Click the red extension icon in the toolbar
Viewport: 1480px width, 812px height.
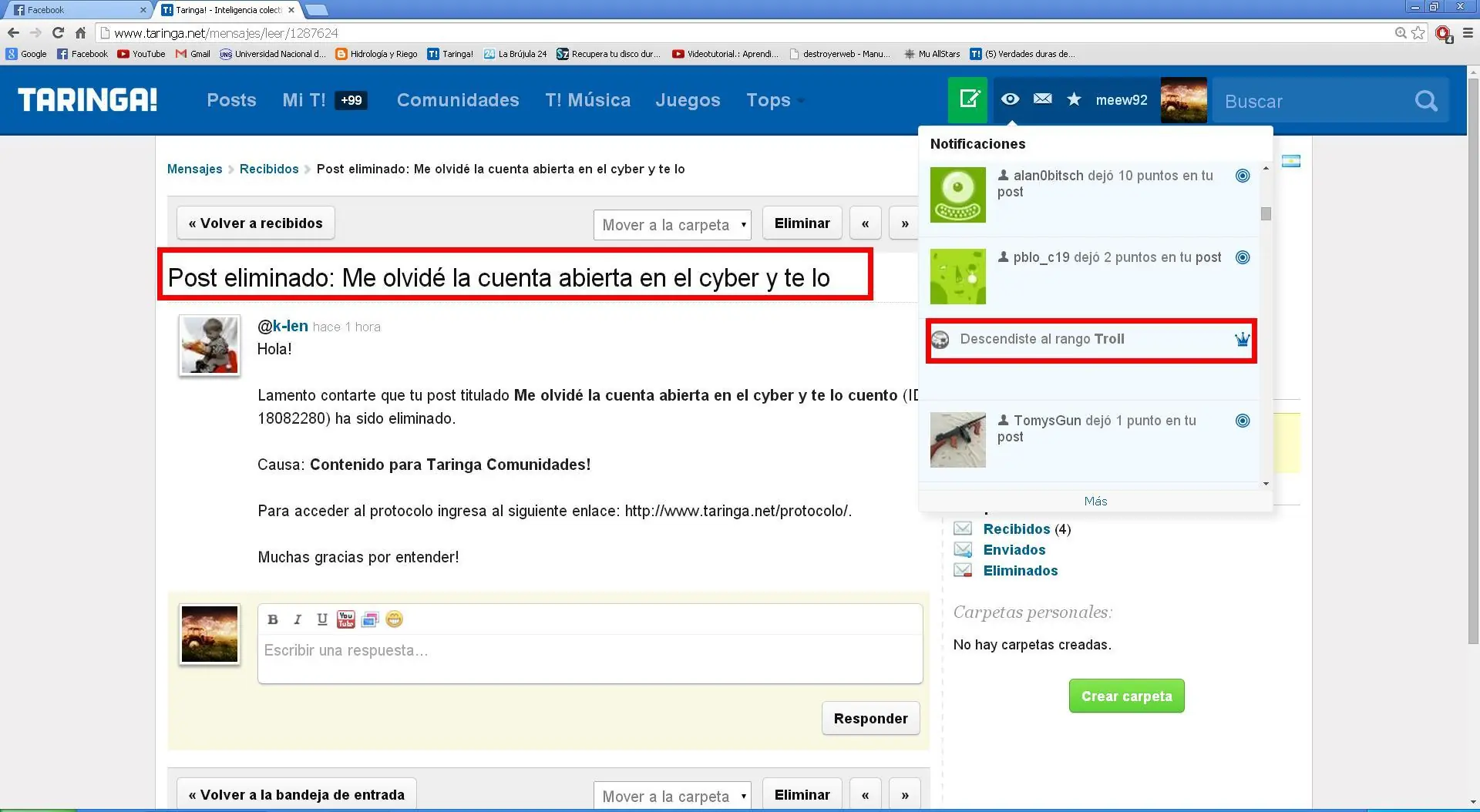[1443, 33]
